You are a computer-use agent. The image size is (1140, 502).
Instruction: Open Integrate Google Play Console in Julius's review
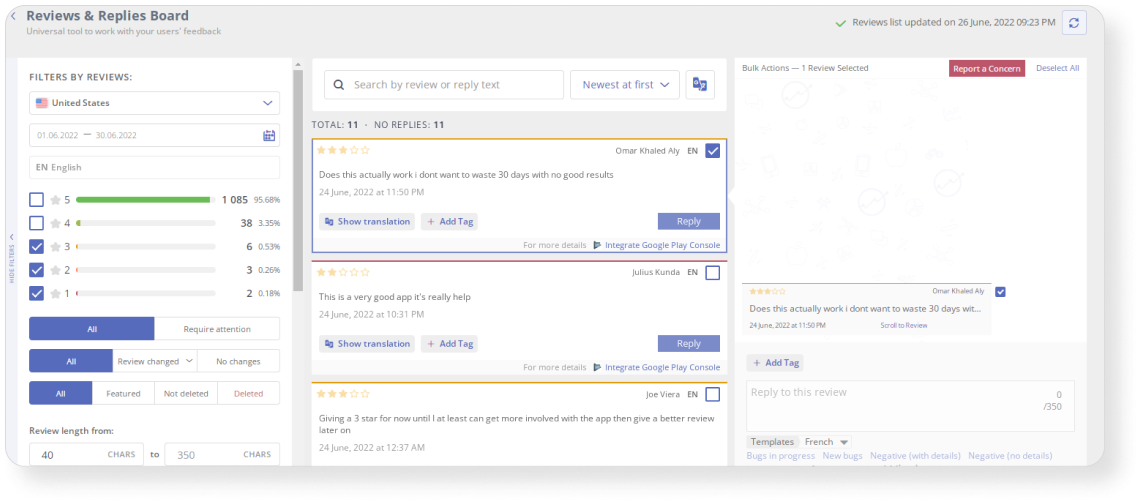point(662,367)
